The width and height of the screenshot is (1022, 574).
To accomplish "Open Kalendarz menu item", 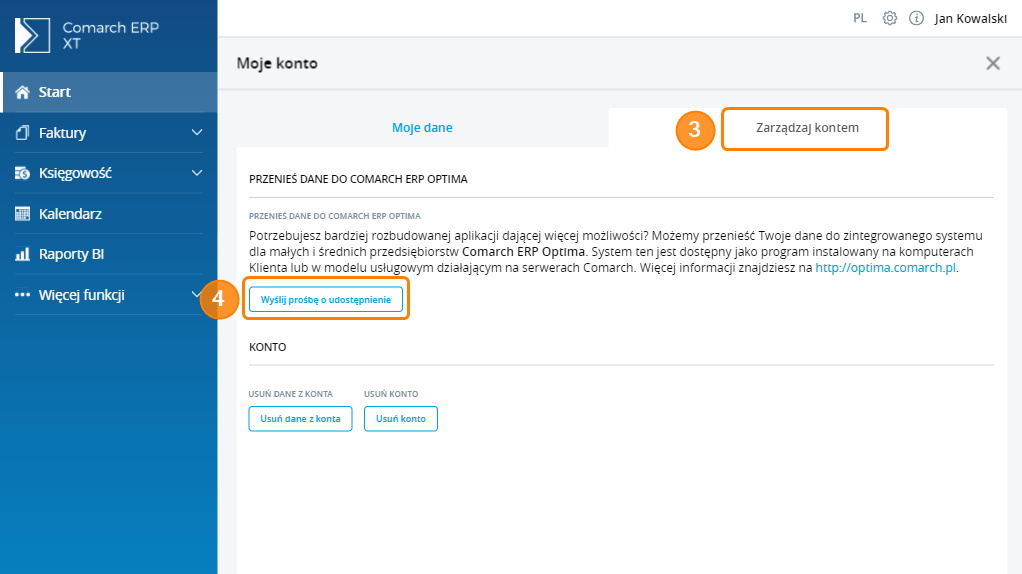I will [x=109, y=214].
